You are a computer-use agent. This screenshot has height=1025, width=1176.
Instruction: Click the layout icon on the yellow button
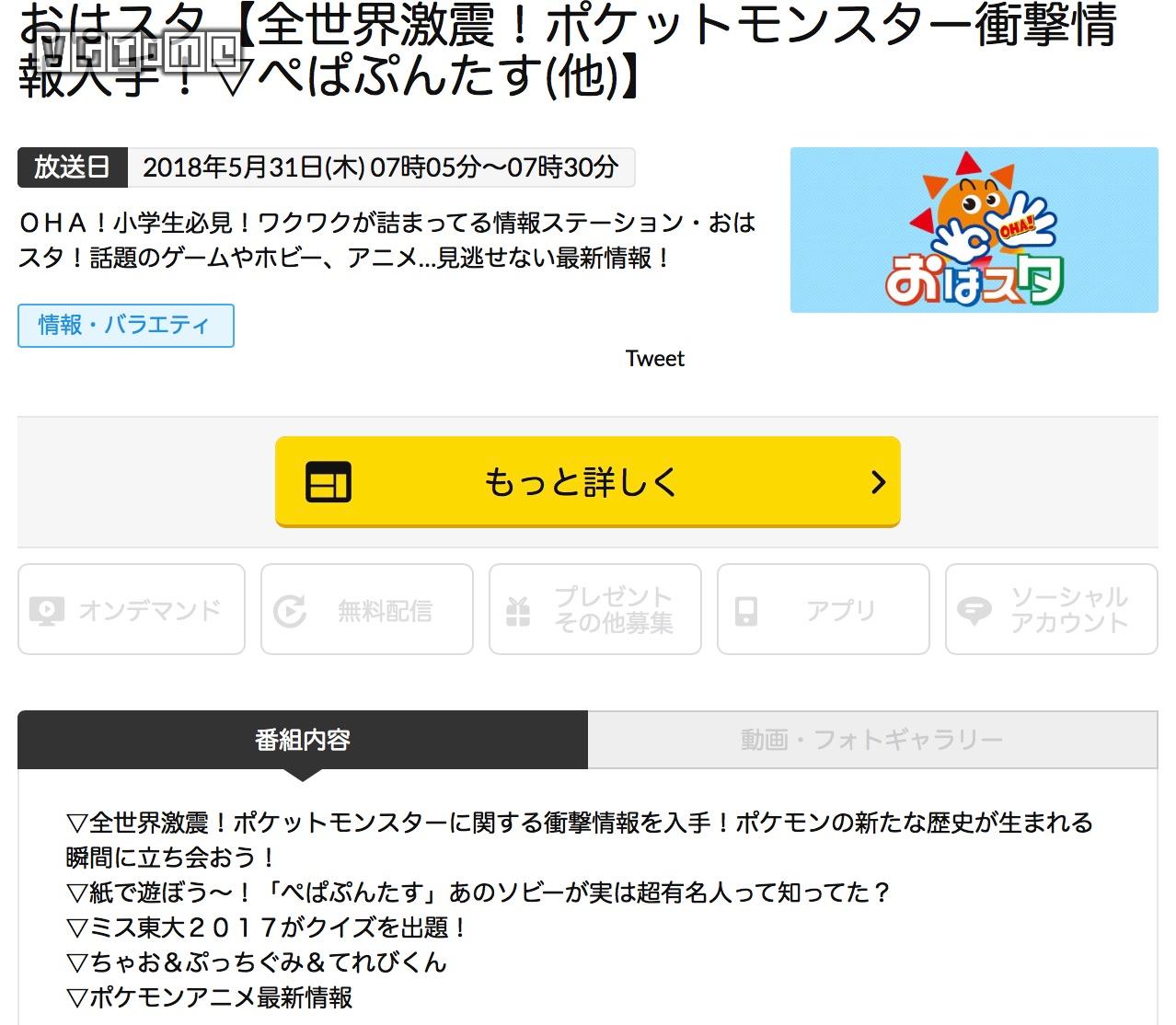pos(329,482)
